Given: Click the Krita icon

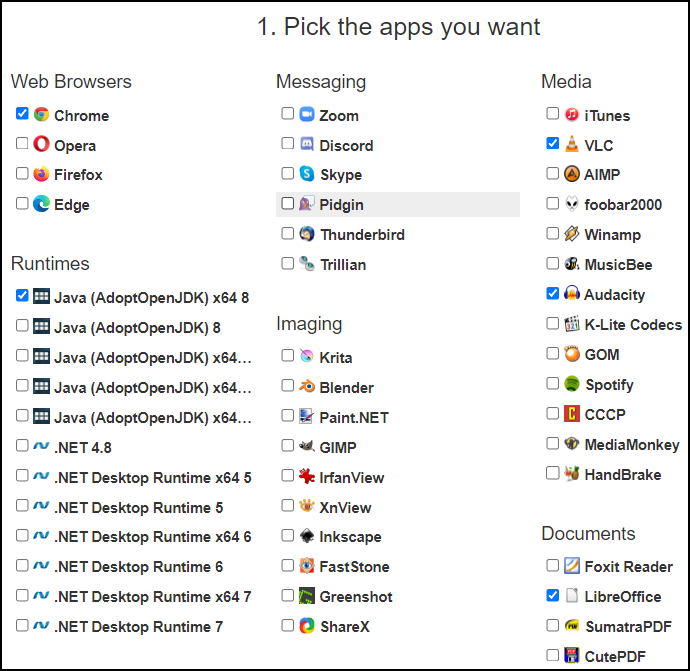Looking at the screenshot, I should pos(307,356).
